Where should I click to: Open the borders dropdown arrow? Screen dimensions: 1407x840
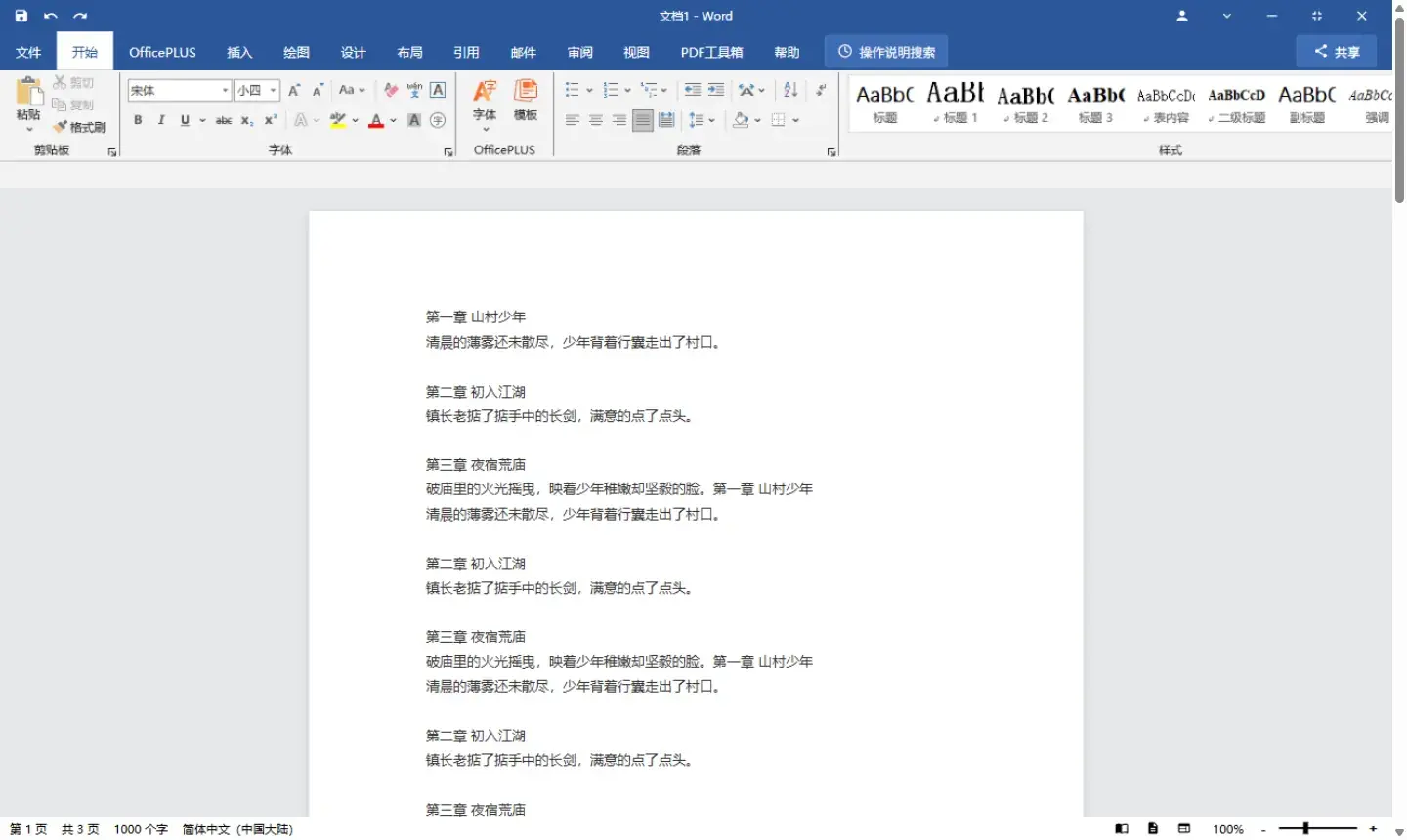tap(796, 120)
